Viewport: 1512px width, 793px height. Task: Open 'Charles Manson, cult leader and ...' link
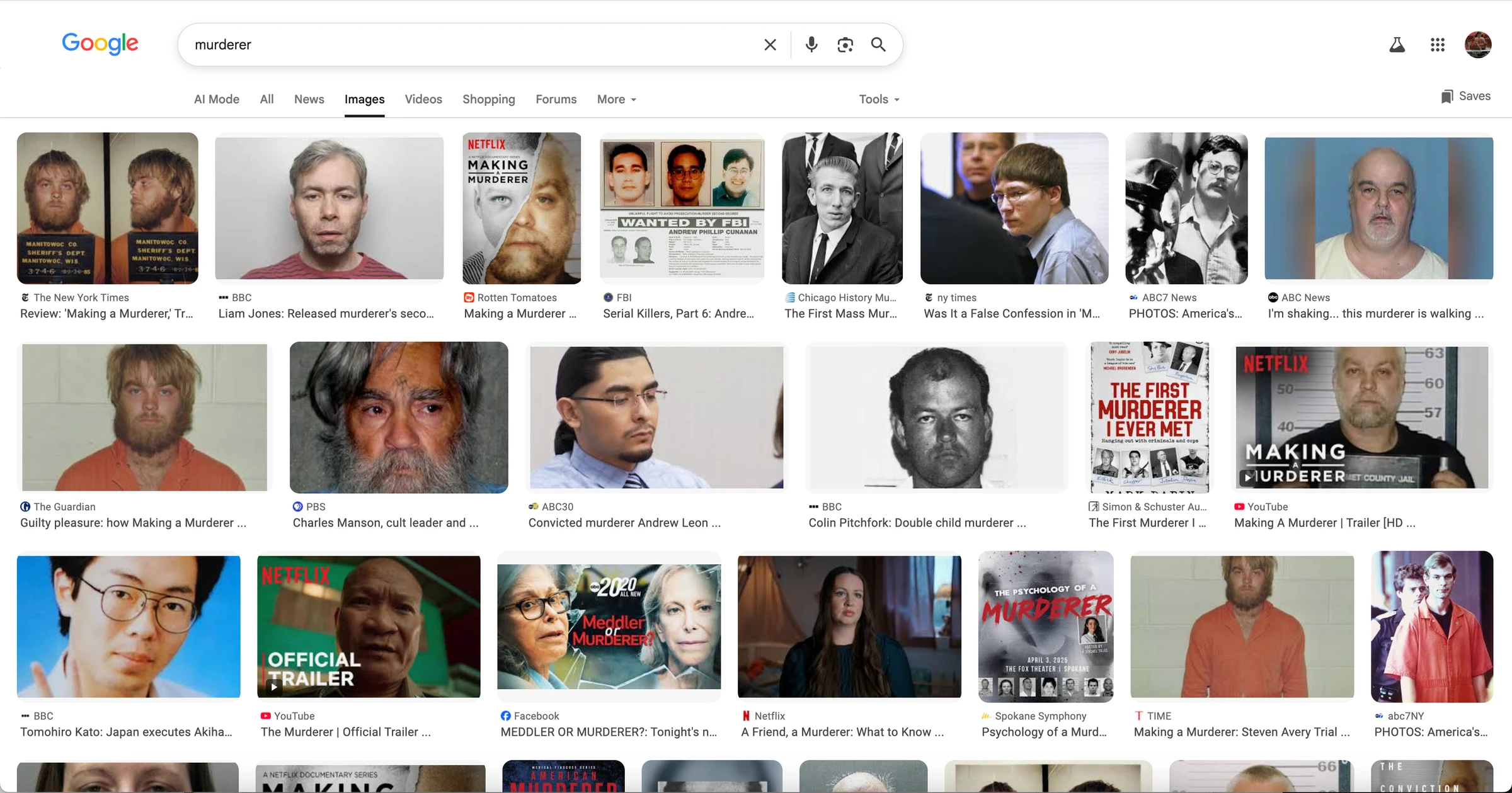coord(386,523)
